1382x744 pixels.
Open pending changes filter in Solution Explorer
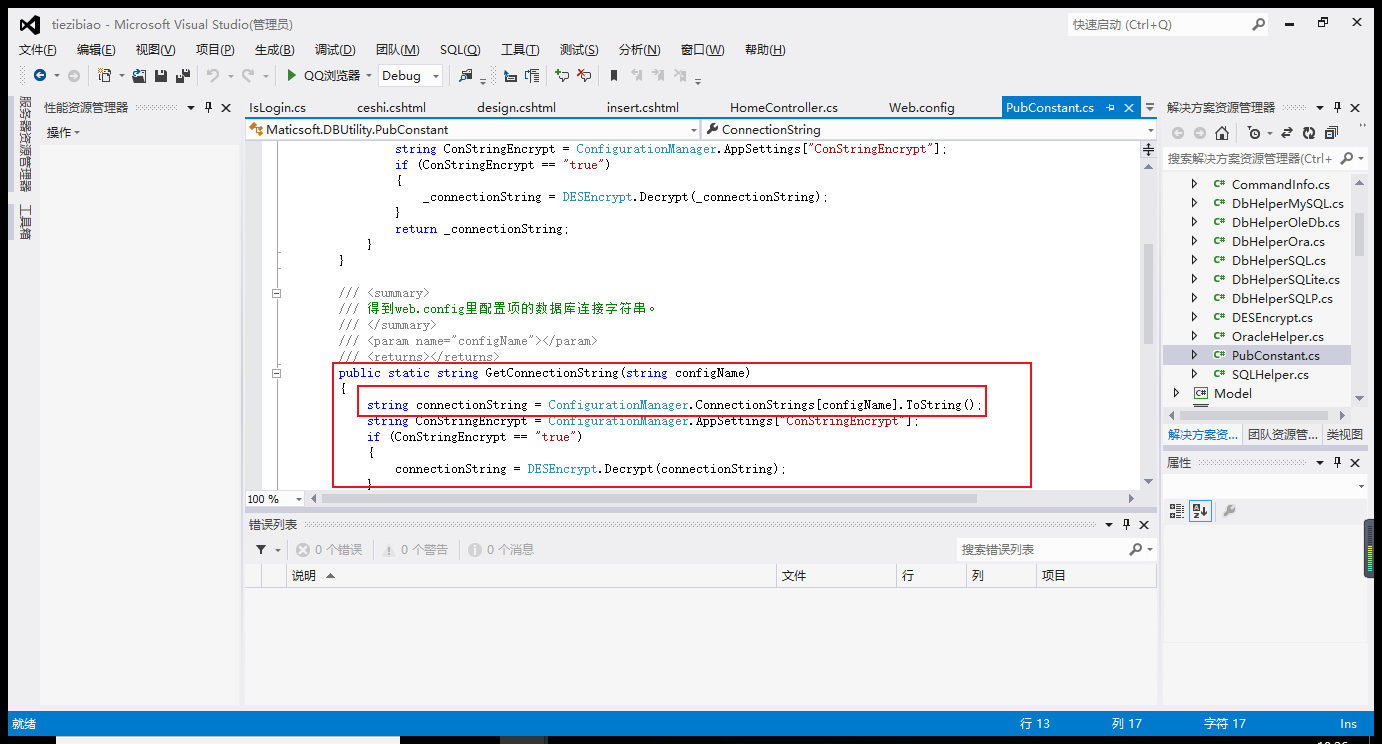click(1254, 133)
